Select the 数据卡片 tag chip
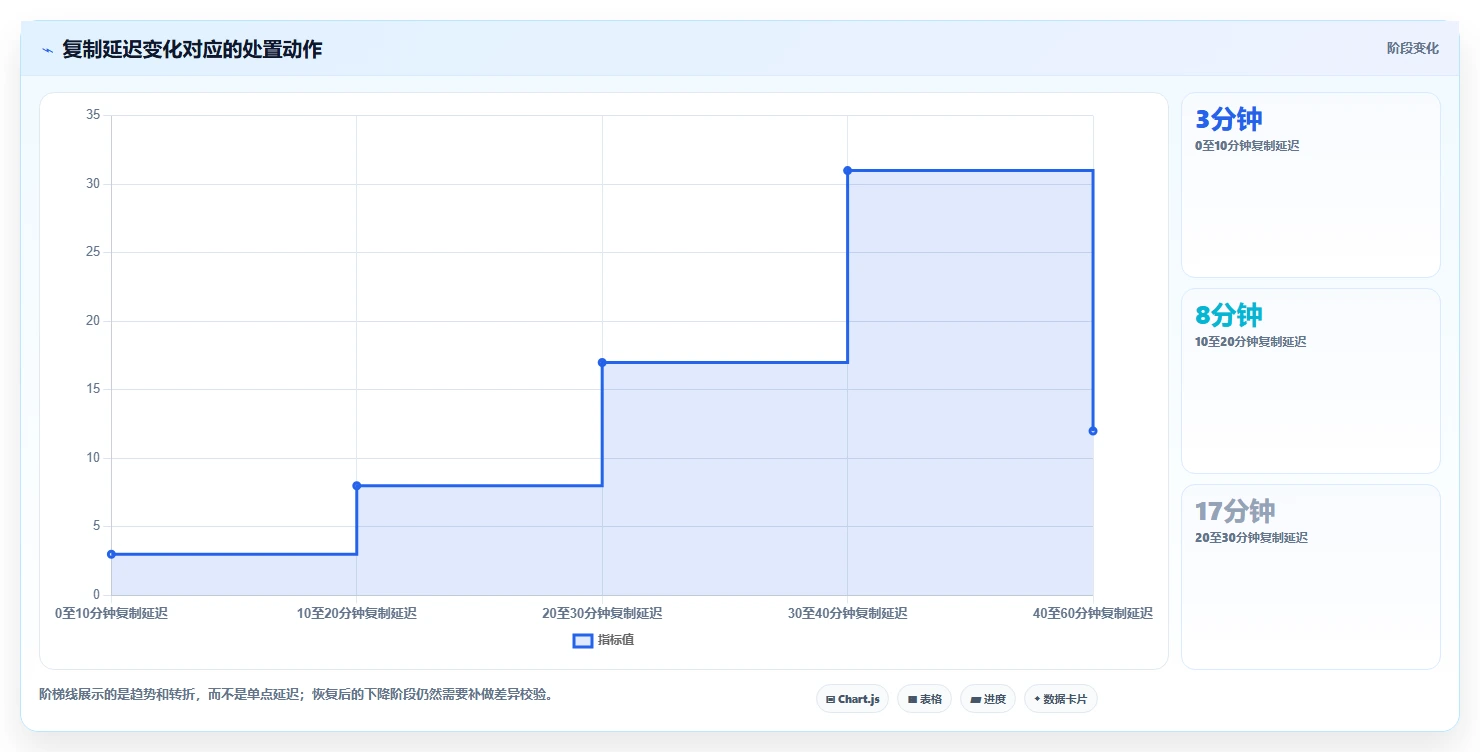Image resolution: width=1480 pixels, height=752 pixels. coord(1060,699)
